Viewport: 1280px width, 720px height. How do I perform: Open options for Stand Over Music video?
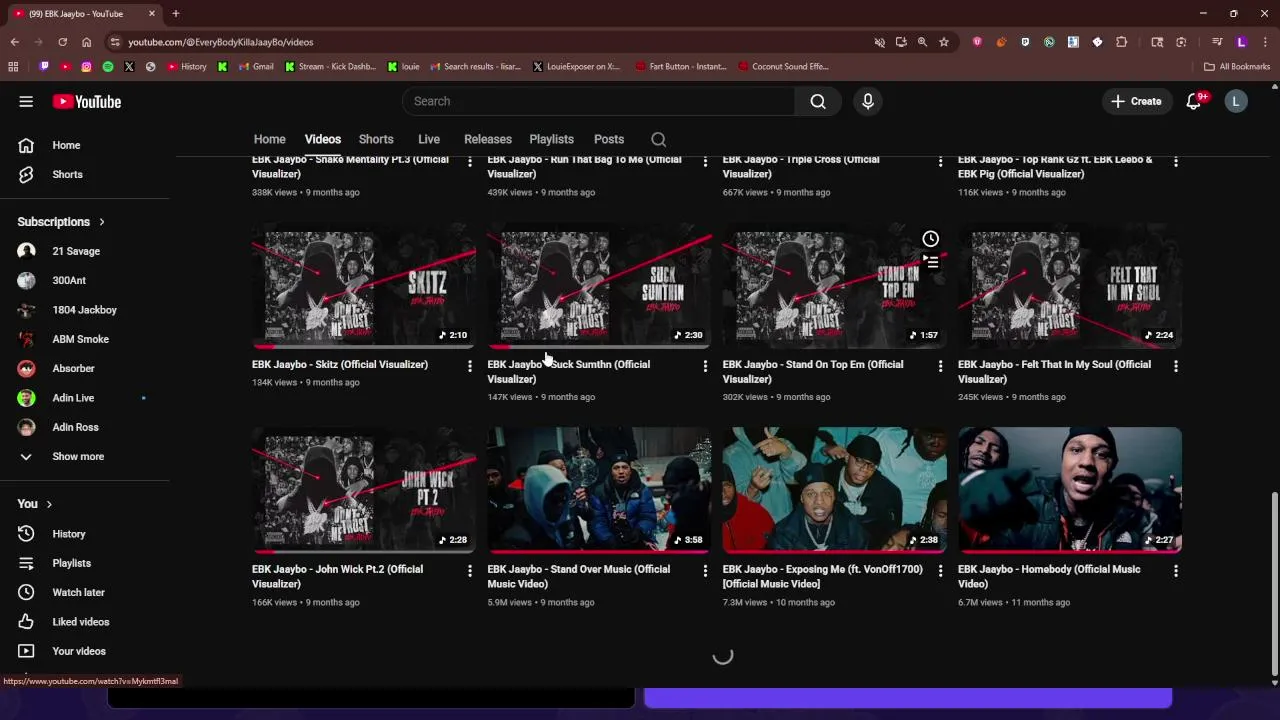pos(705,571)
